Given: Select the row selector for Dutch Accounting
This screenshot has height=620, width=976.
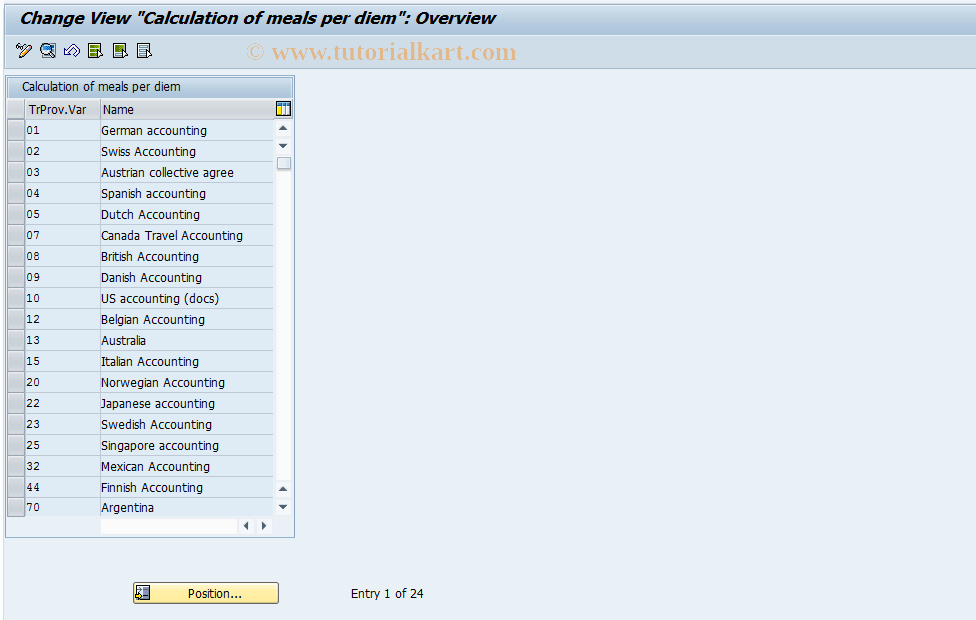Looking at the screenshot, I should coord(16,214).
